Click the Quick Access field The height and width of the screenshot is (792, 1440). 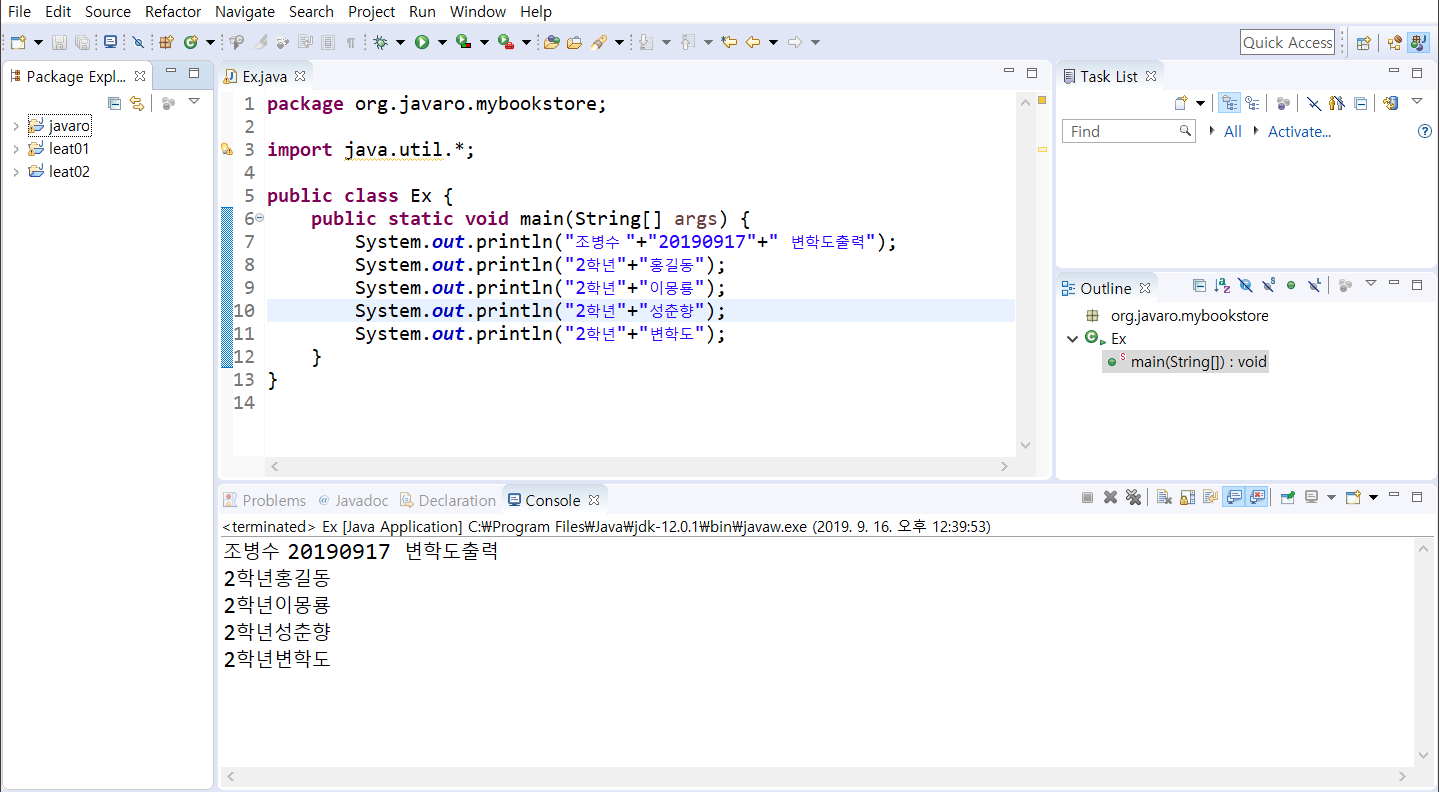click(x=1288, y=42)
